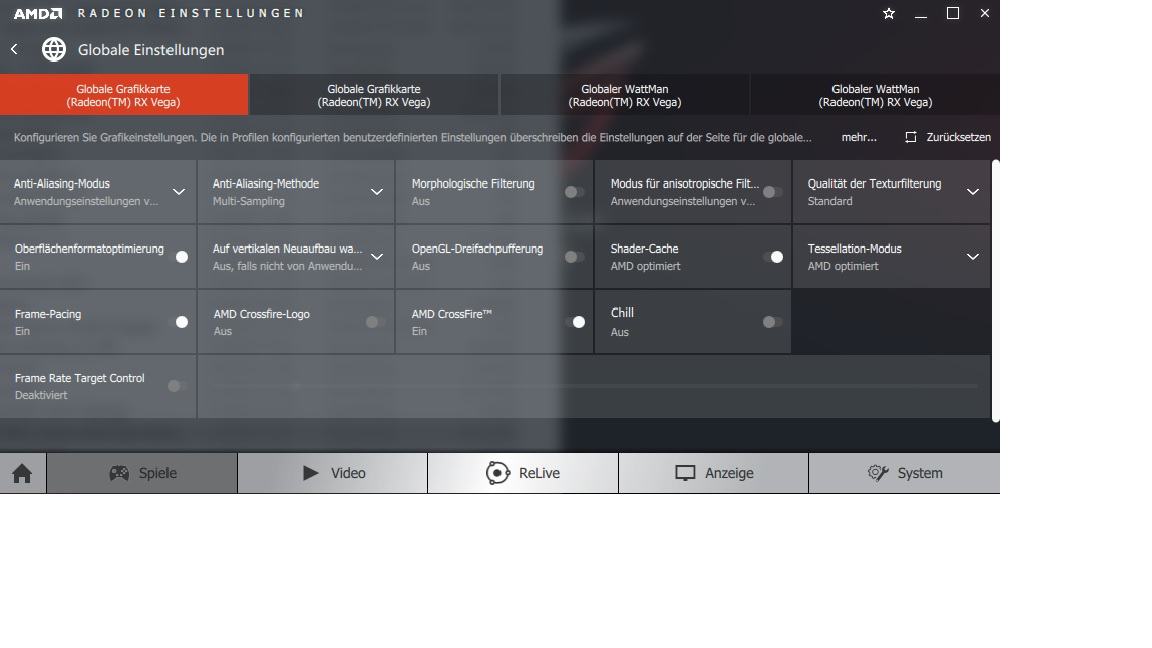Open the first Globaler WattMan tab

coord(624,95)
